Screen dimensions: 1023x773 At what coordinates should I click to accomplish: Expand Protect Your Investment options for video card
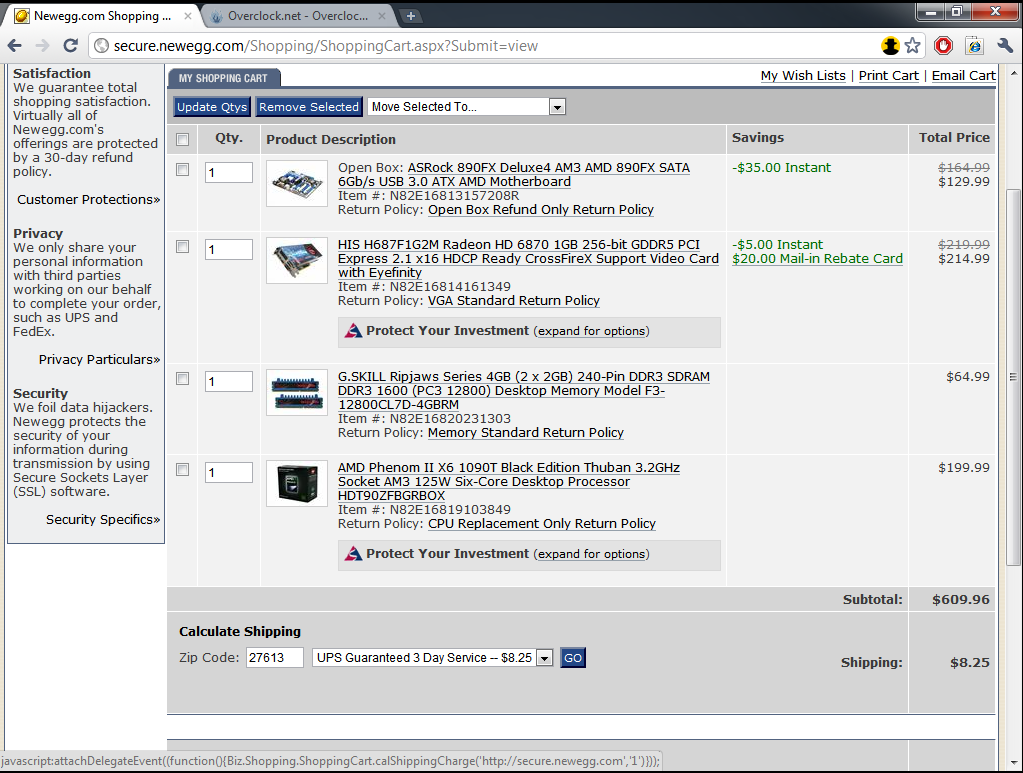(x=592, y=331)
